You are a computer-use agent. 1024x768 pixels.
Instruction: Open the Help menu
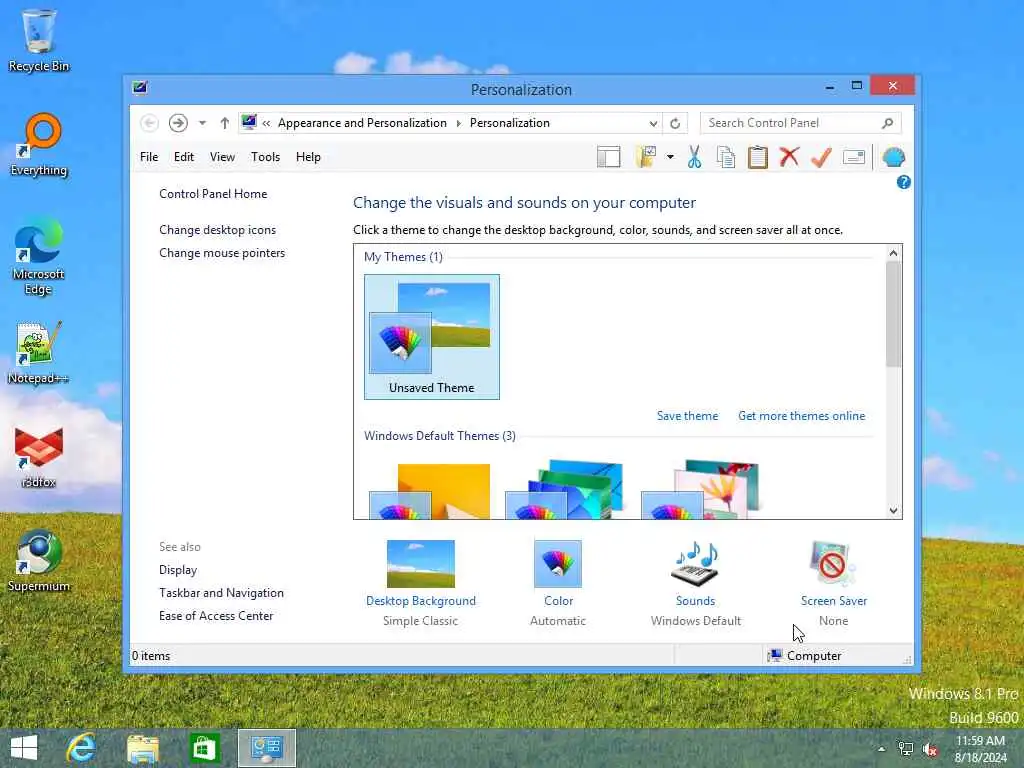308,157
